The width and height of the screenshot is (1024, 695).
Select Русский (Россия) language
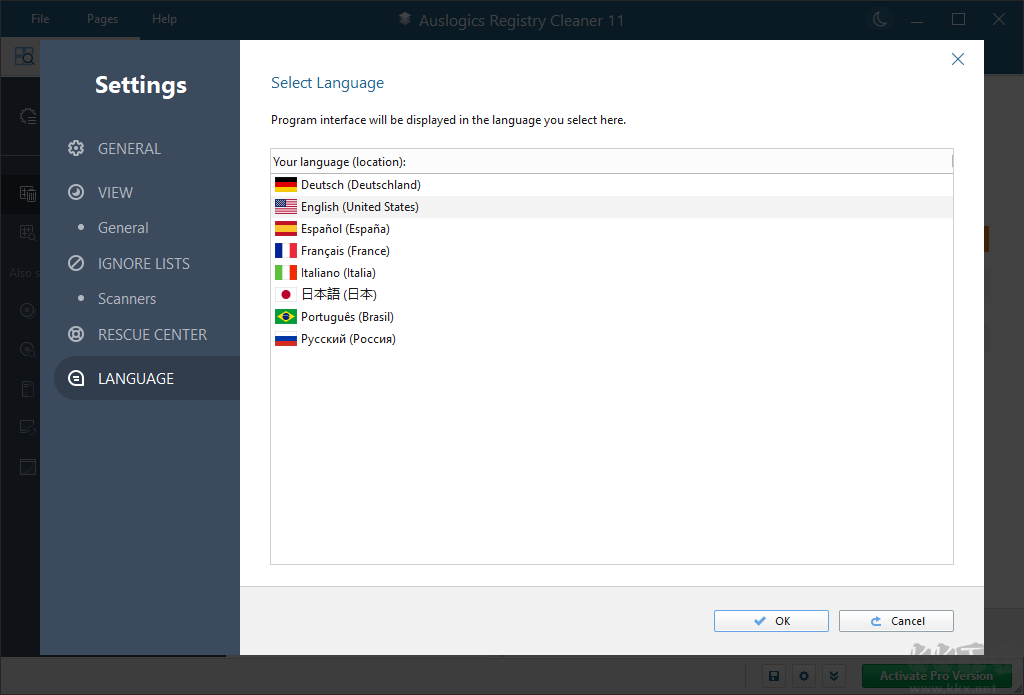tap(611, 338)
